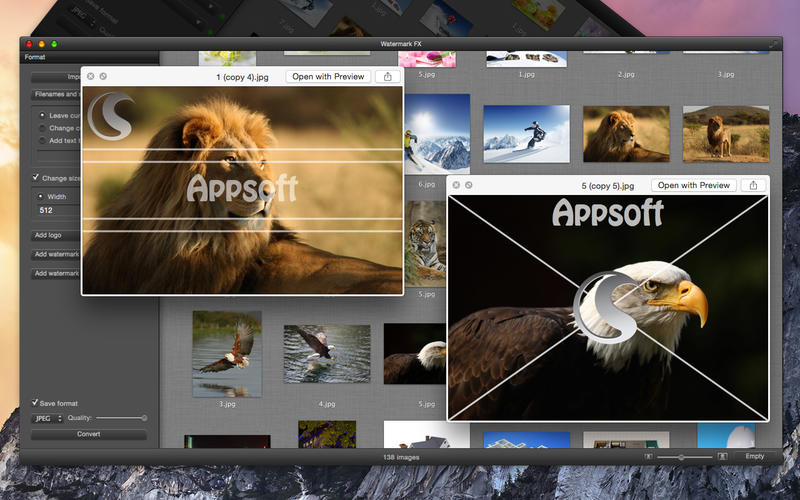Select the tiger thumbnail

426,243
